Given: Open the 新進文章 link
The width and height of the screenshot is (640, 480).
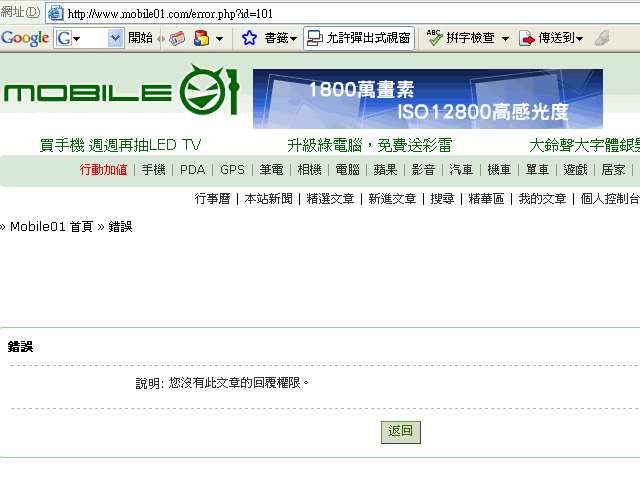Looking at the screenshot, I should point(392,199).
